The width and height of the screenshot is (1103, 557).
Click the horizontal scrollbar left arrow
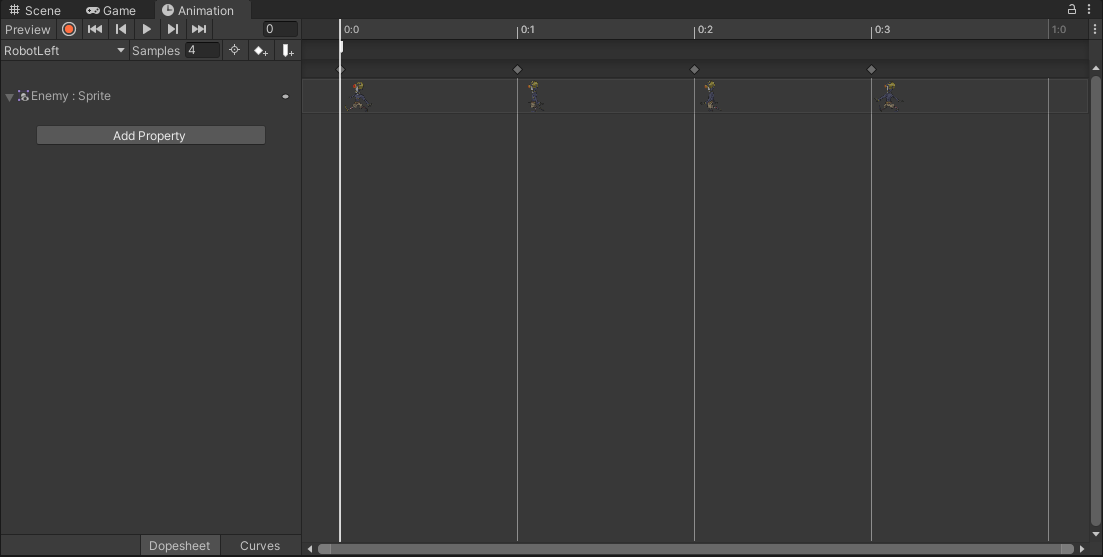310,549
